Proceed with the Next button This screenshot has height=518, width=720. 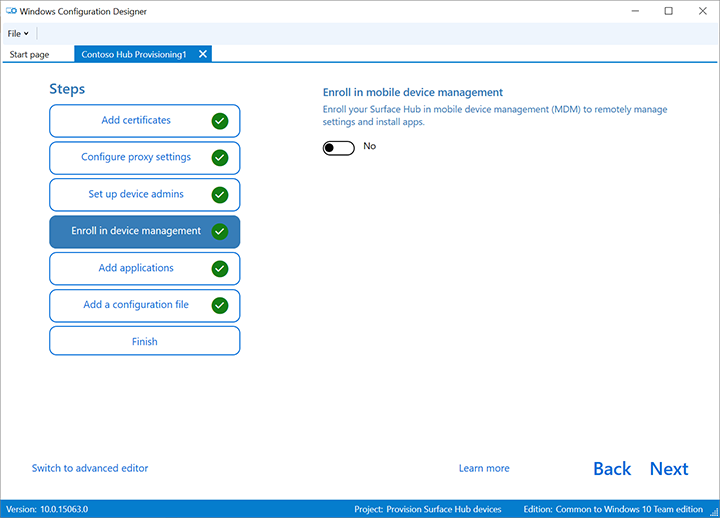pyautogui.click(x=669, y=469)
